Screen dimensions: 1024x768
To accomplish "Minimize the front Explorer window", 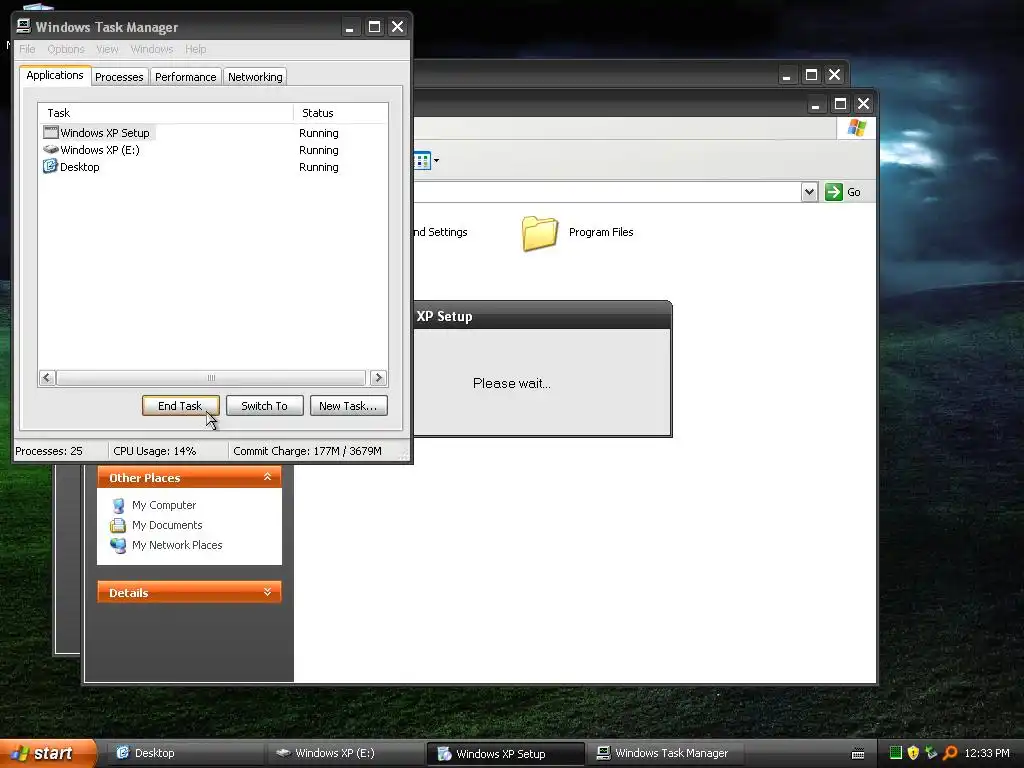I will pyautogui.click(x=816, y=104).
